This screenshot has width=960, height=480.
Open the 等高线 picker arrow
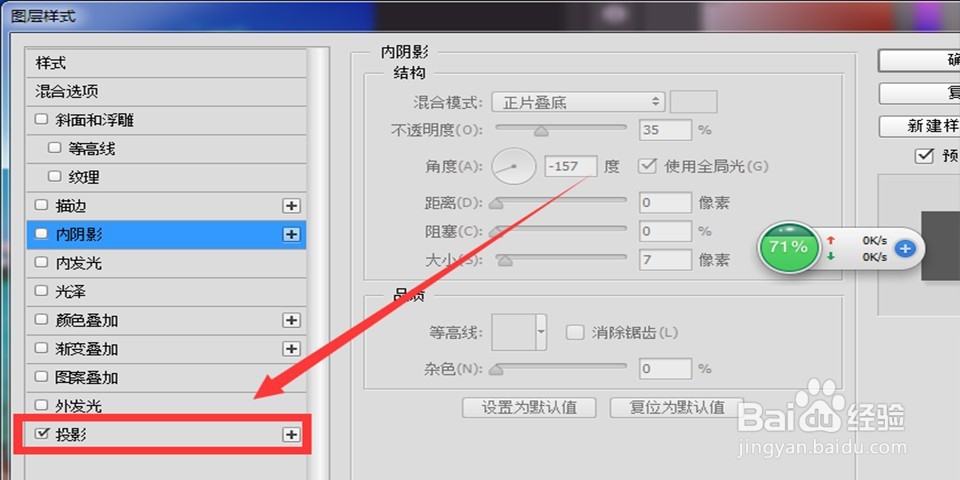541,332
